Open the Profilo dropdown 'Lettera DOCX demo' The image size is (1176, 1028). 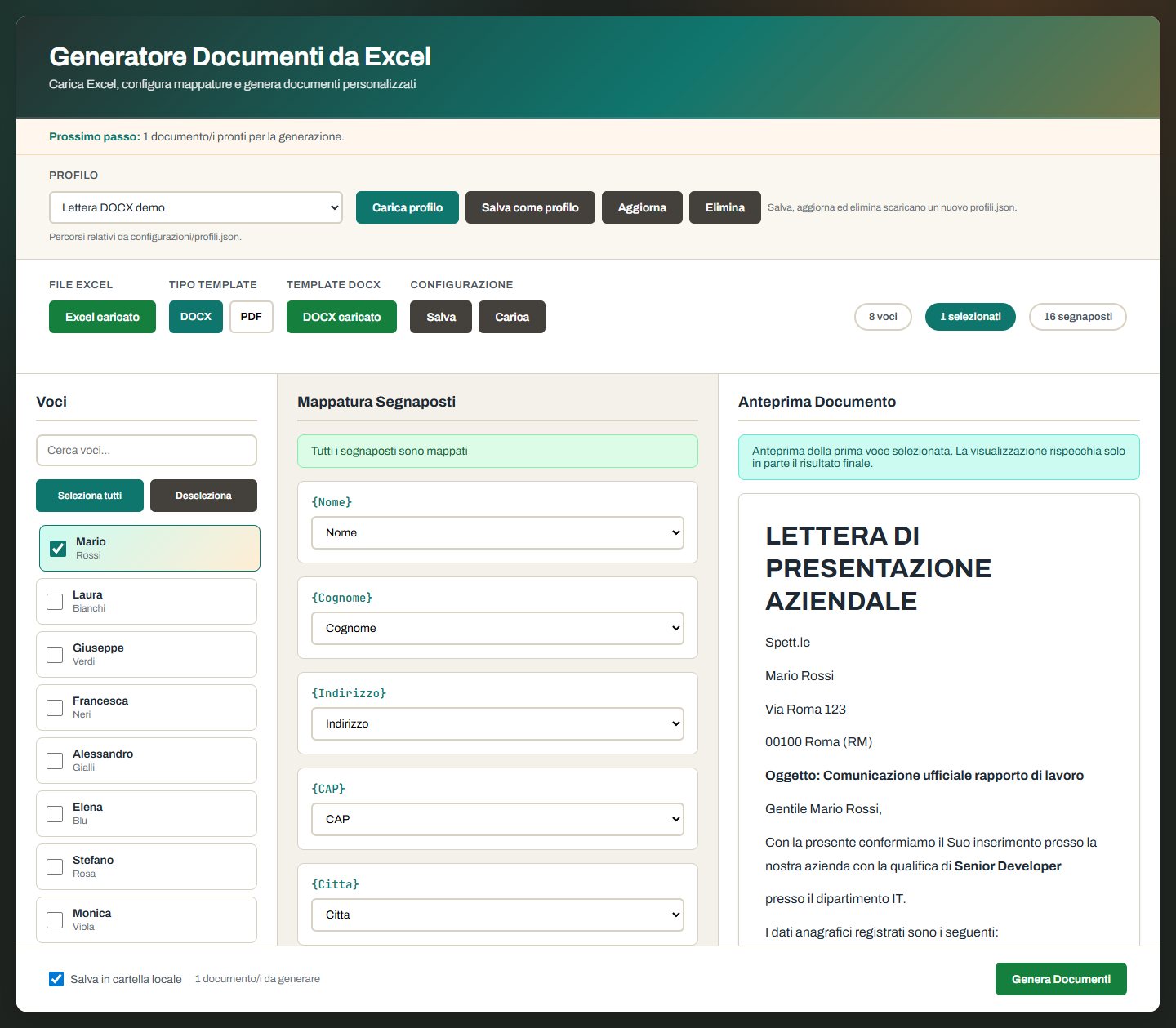pyautogui.click(x=196, y=207)
